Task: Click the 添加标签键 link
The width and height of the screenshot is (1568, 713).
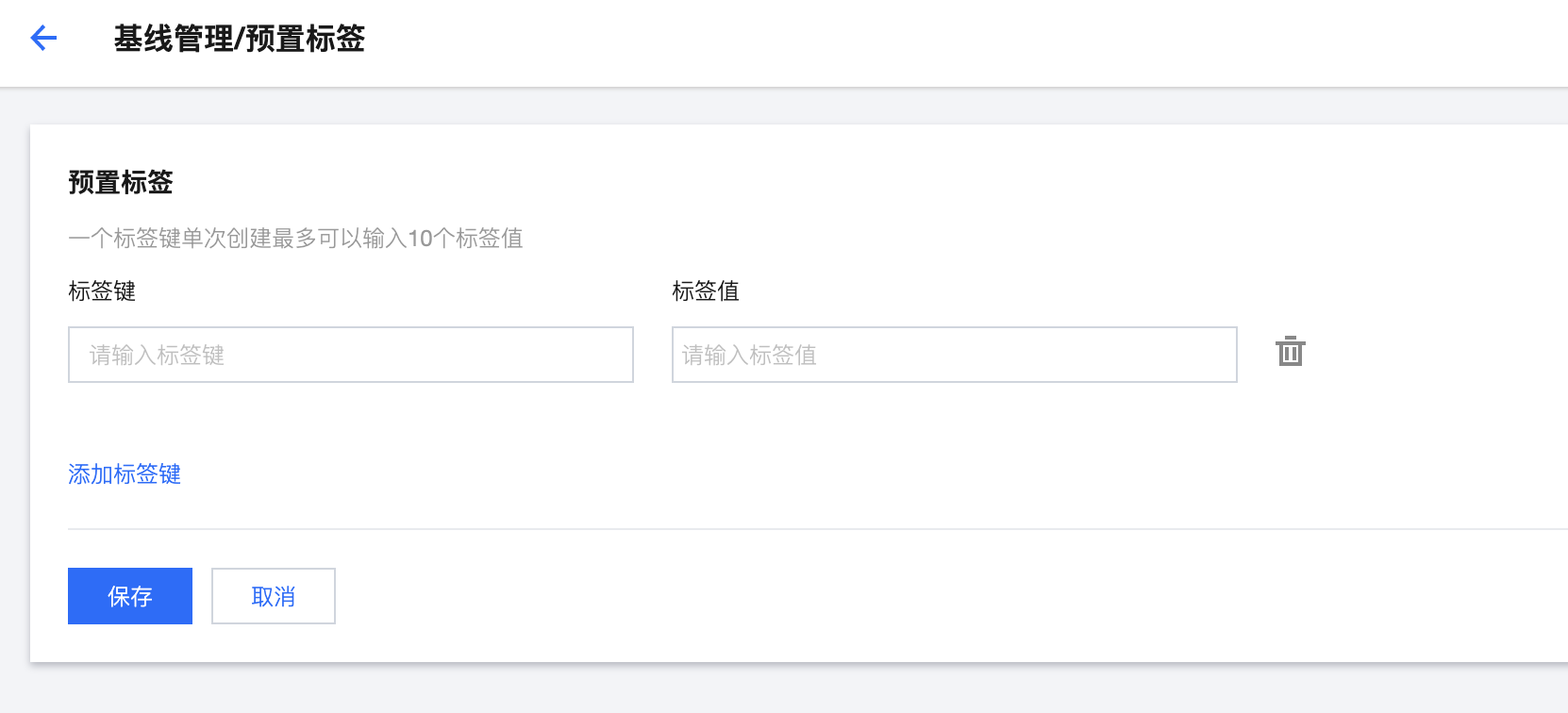Action: [x=125, y=473]
